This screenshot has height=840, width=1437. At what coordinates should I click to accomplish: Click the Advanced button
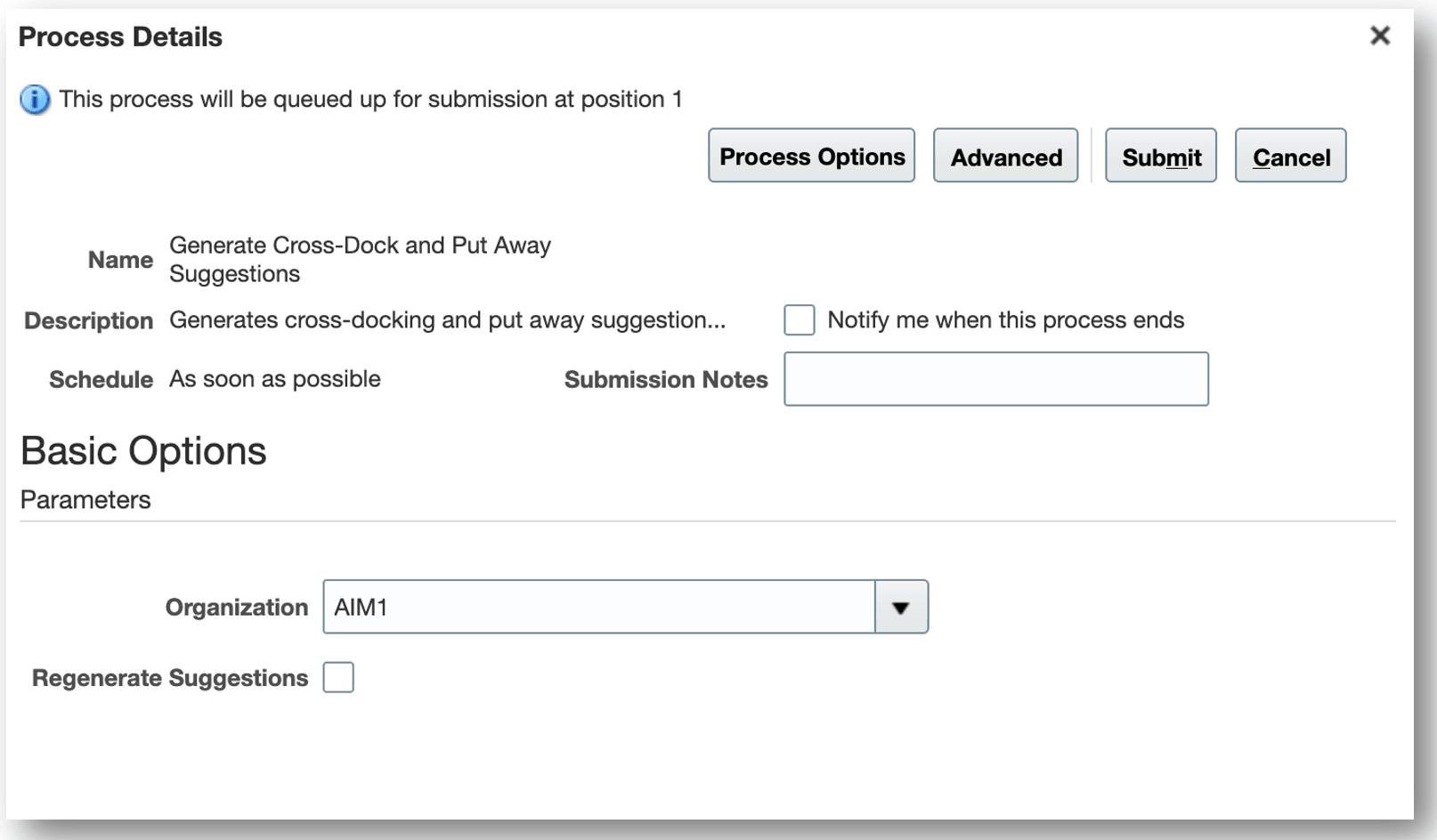[x=1005, y=157]
